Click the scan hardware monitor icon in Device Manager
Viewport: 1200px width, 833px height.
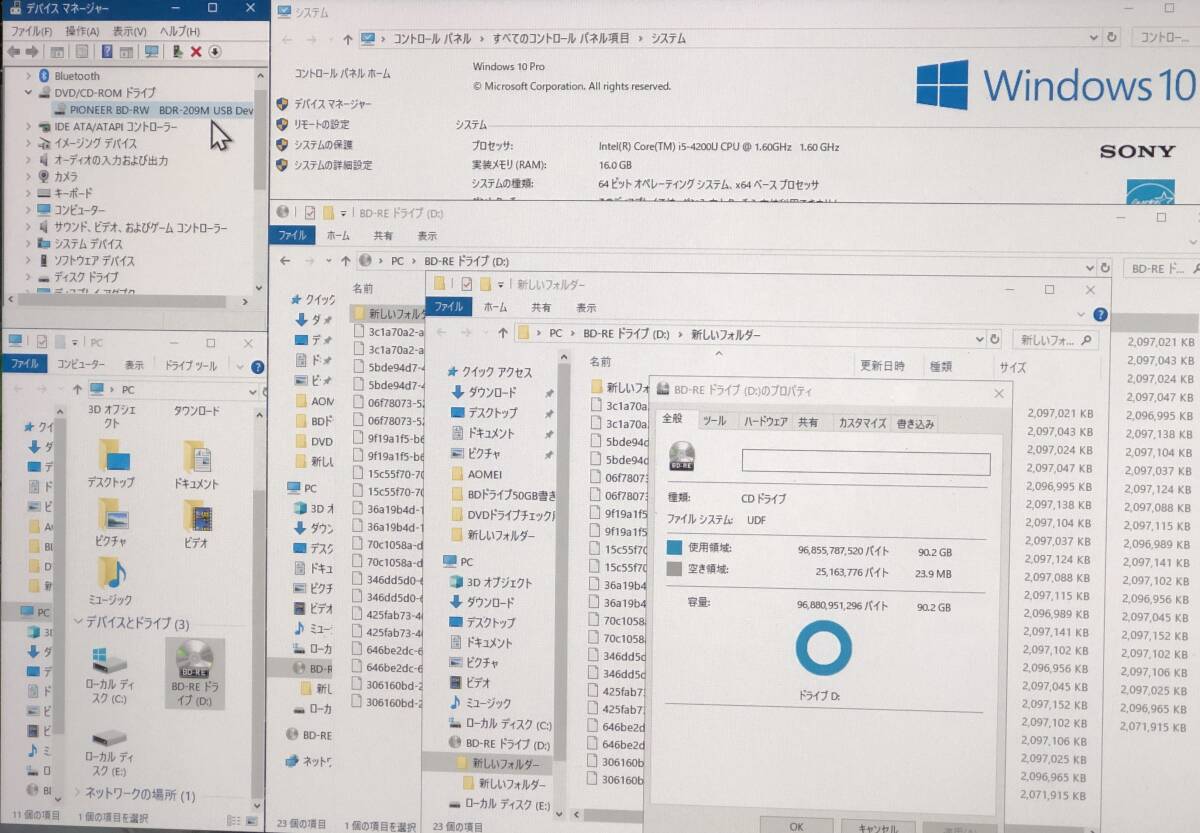tap(151, 51)
